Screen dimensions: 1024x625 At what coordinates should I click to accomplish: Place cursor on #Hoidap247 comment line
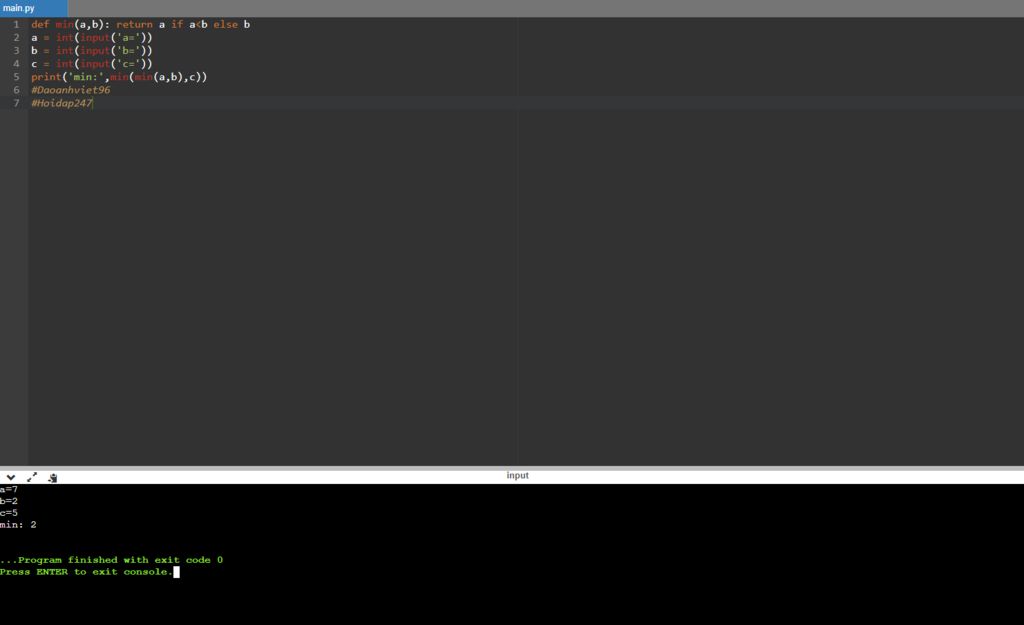[62, 103]
